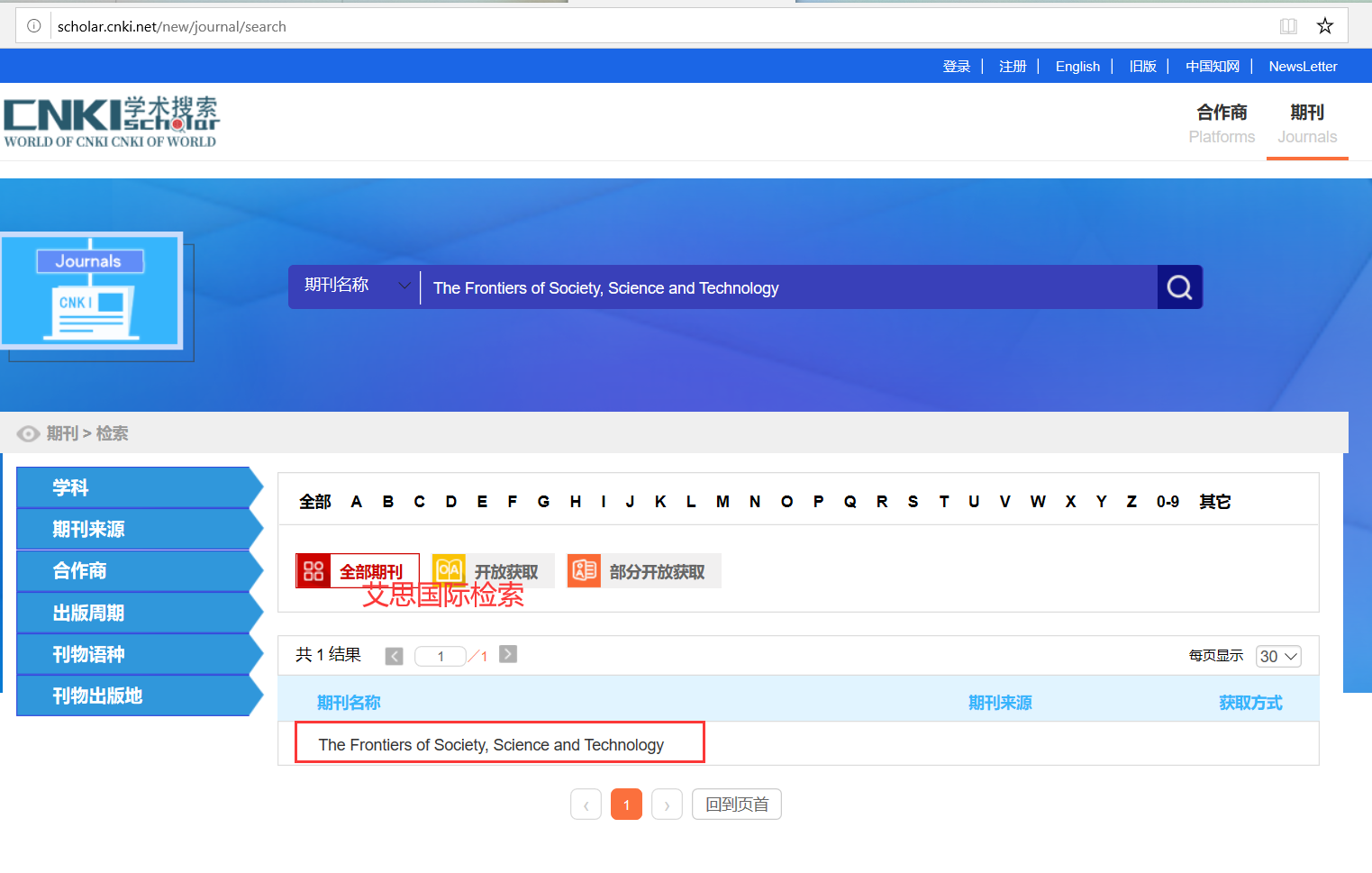Filter journals by letter T
The height and width of the screenshot is (873, 1372).
click(x=944, y=502)
